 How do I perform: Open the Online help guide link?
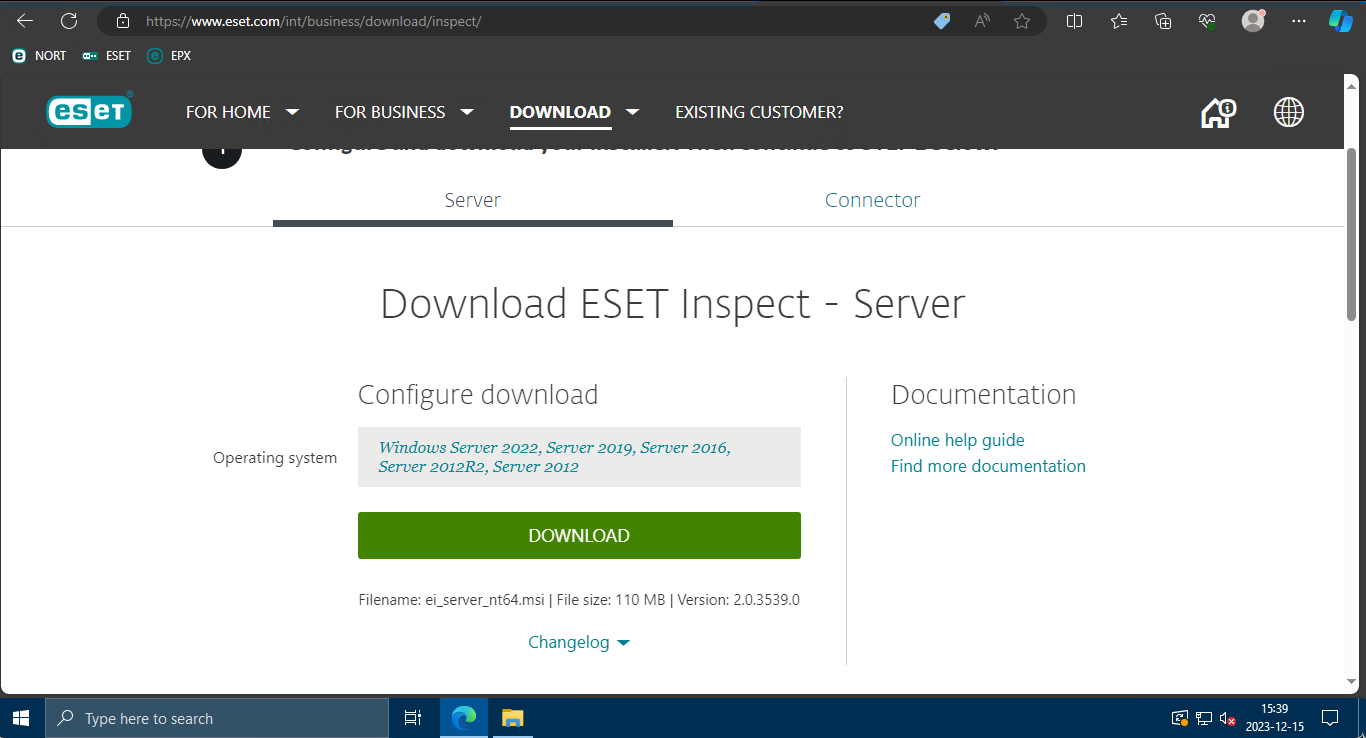tap(957, 440)
